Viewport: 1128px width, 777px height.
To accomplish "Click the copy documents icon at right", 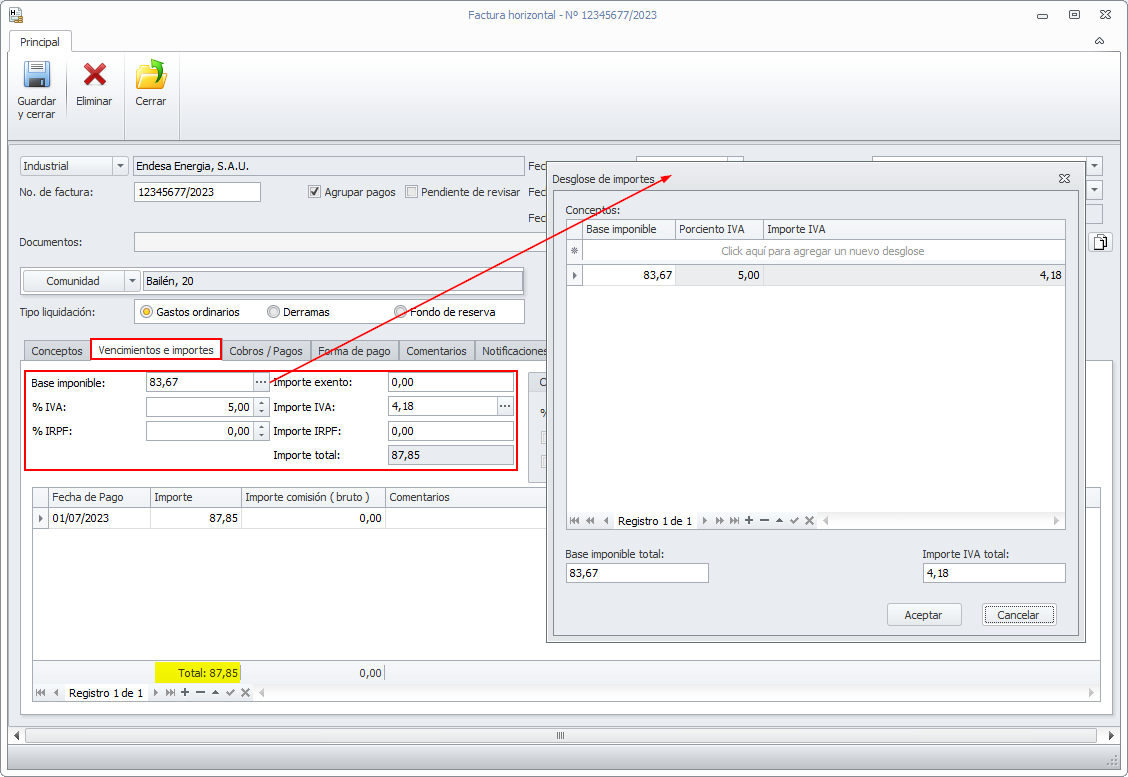I will tap(1099, 242).
